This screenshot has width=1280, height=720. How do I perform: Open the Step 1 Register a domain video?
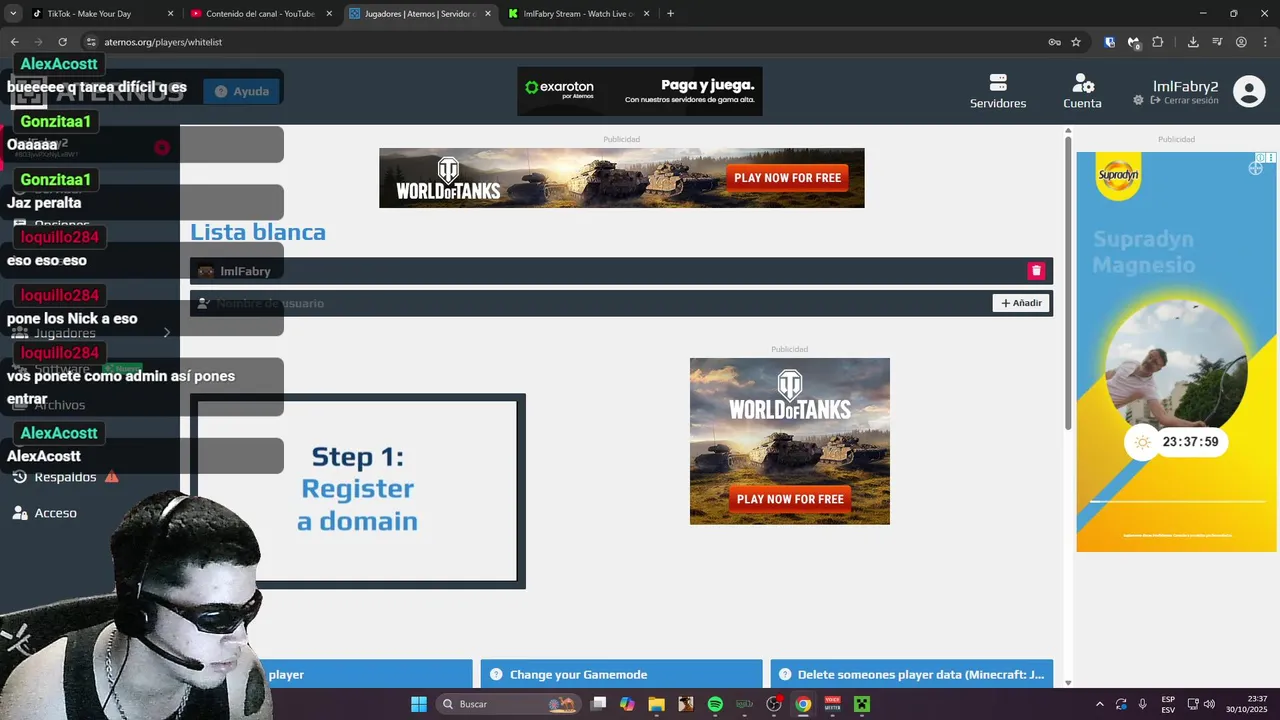click(357, 490)
